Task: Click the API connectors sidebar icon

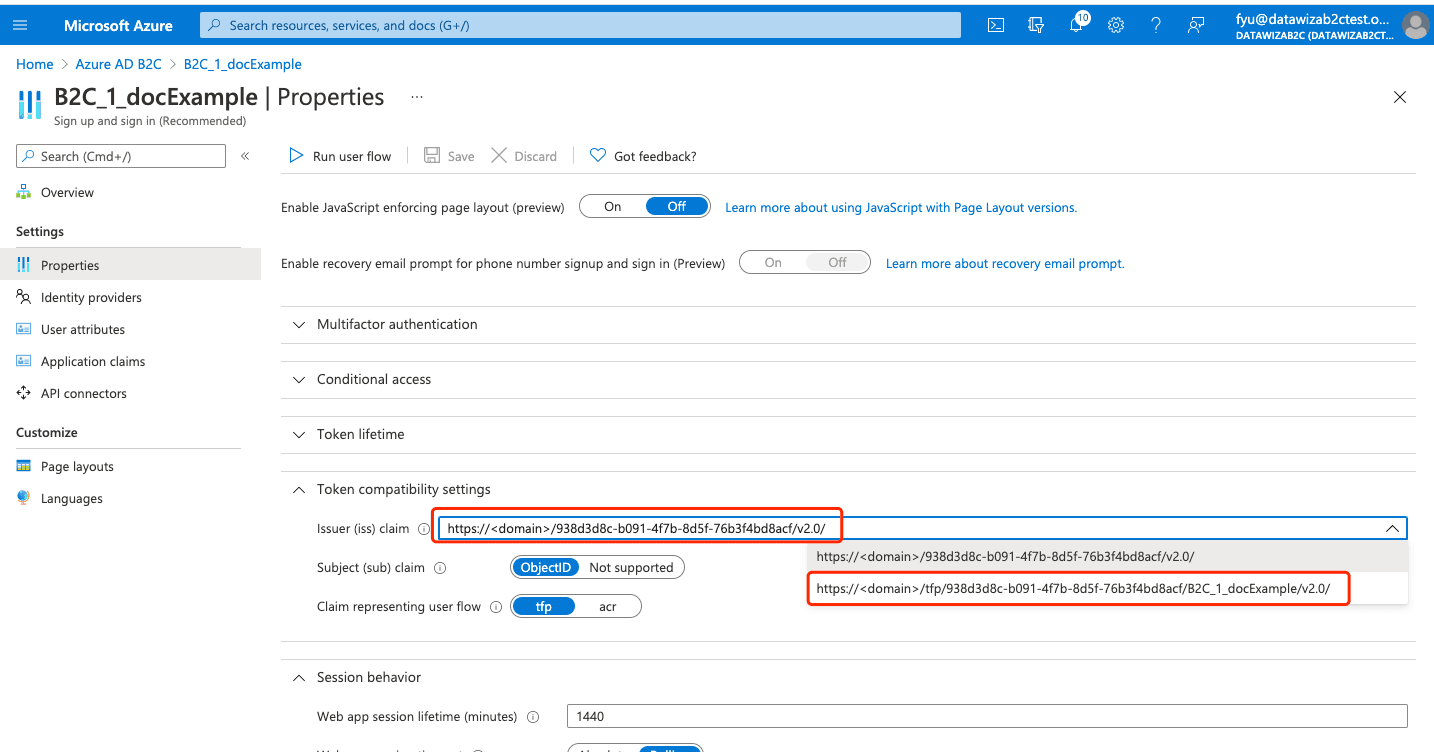Action: [x=24, y=393]
